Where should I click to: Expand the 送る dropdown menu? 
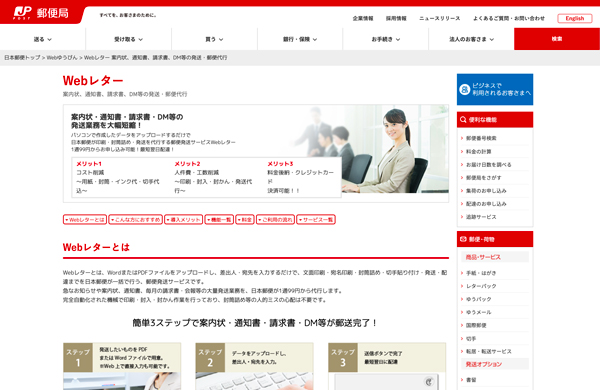click(x=42, y=39)
